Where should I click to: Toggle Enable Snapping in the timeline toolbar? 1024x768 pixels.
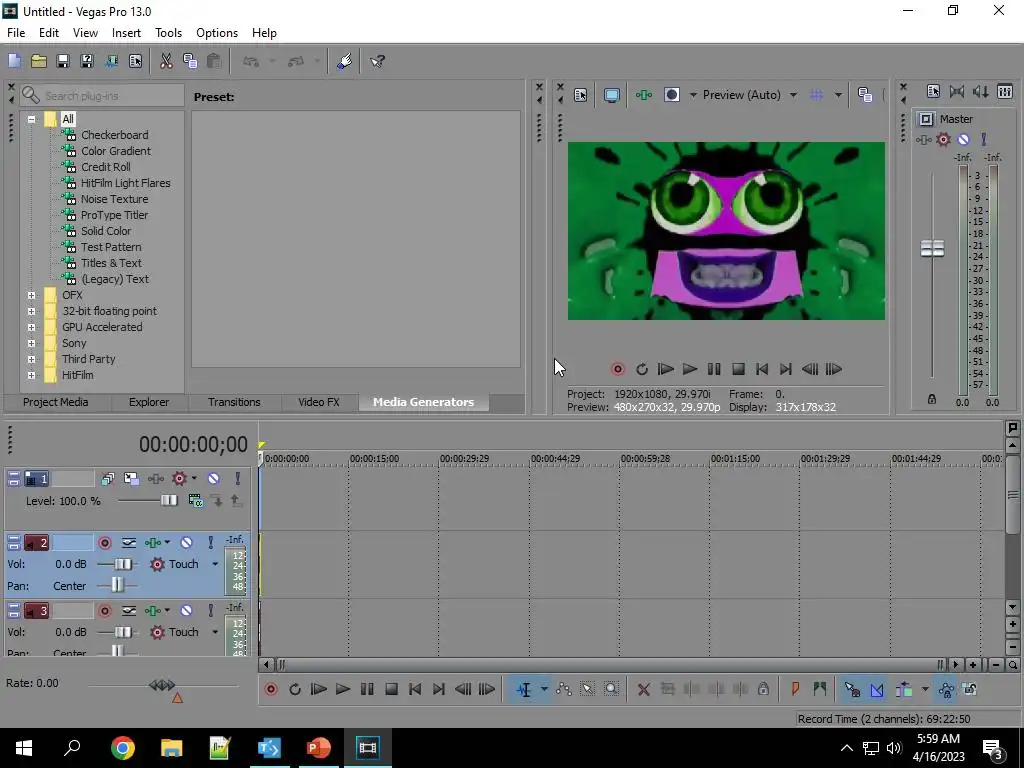pyautogui.click(x=852, y=689)
